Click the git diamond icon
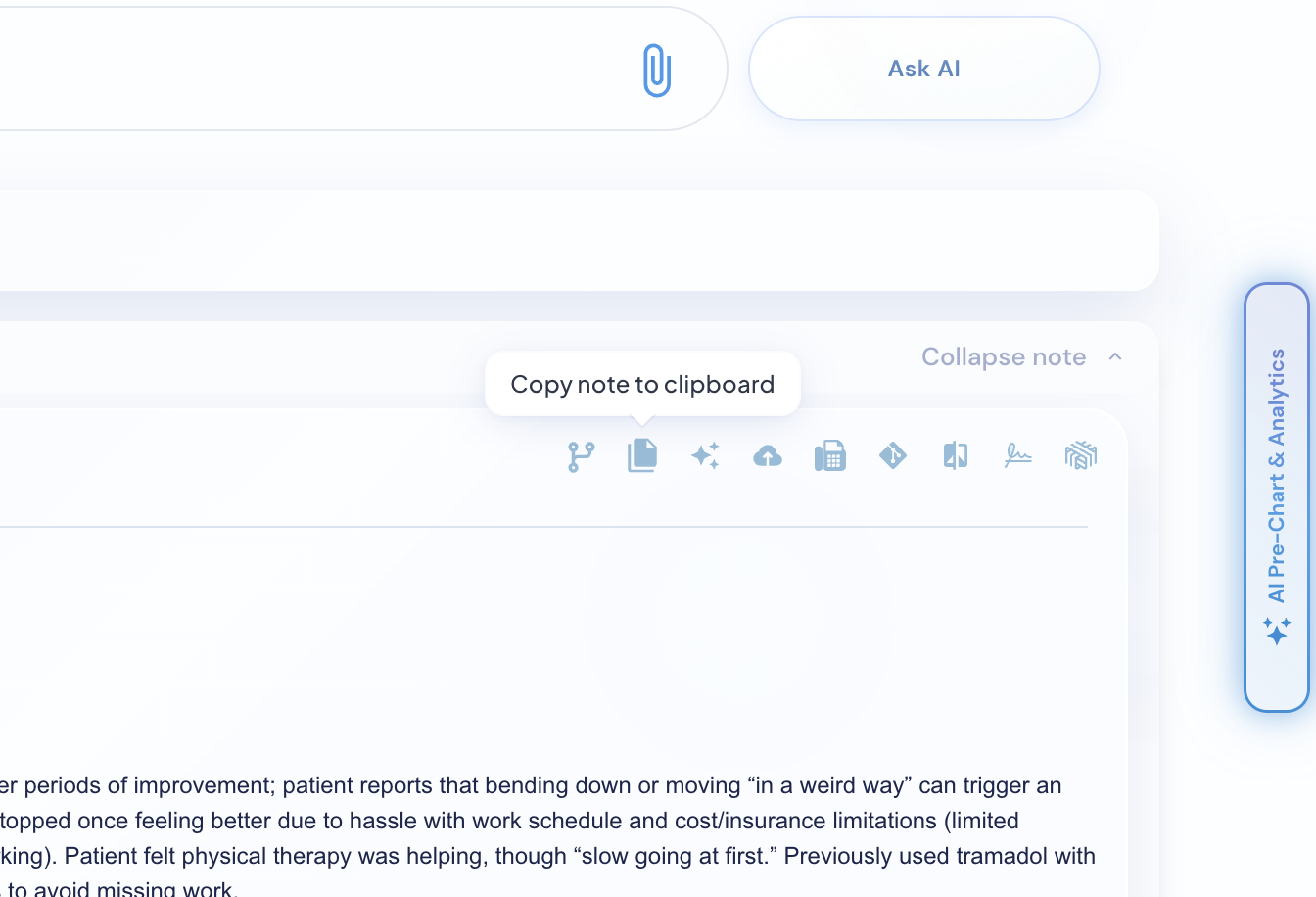1316x897 pixels. [x=893, y=456]
